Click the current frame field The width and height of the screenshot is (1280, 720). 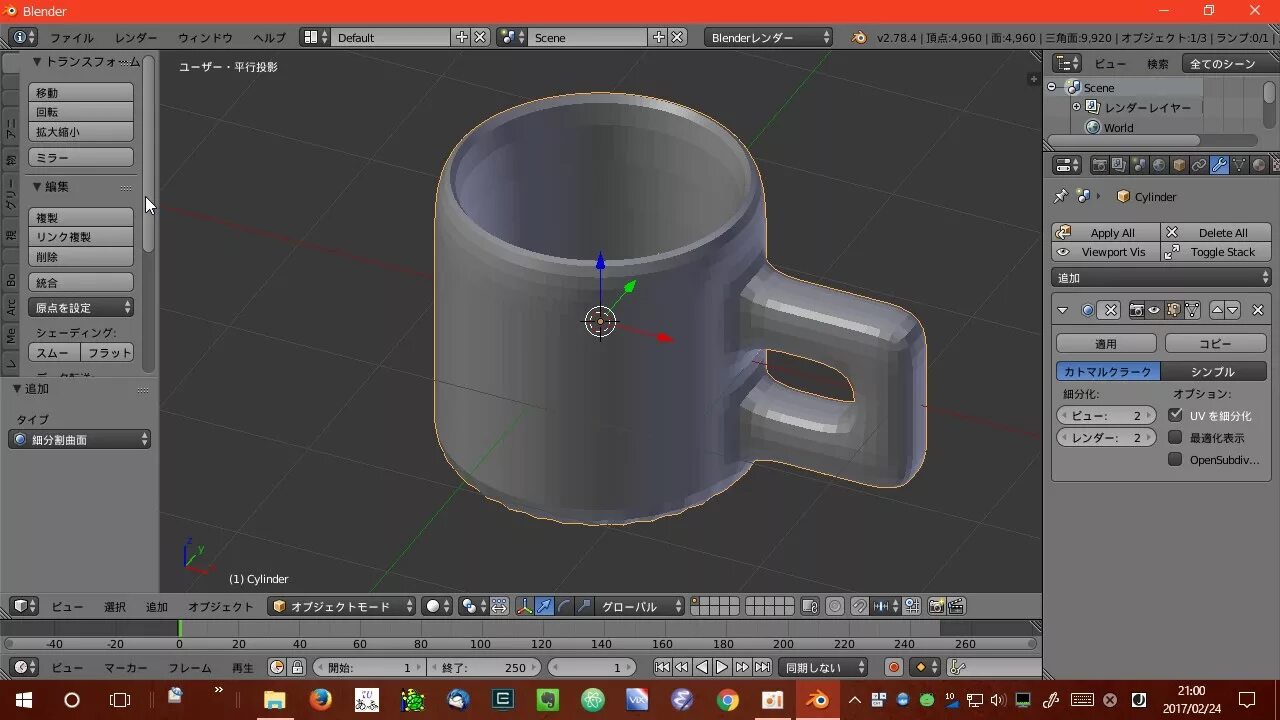click(593, 667)
